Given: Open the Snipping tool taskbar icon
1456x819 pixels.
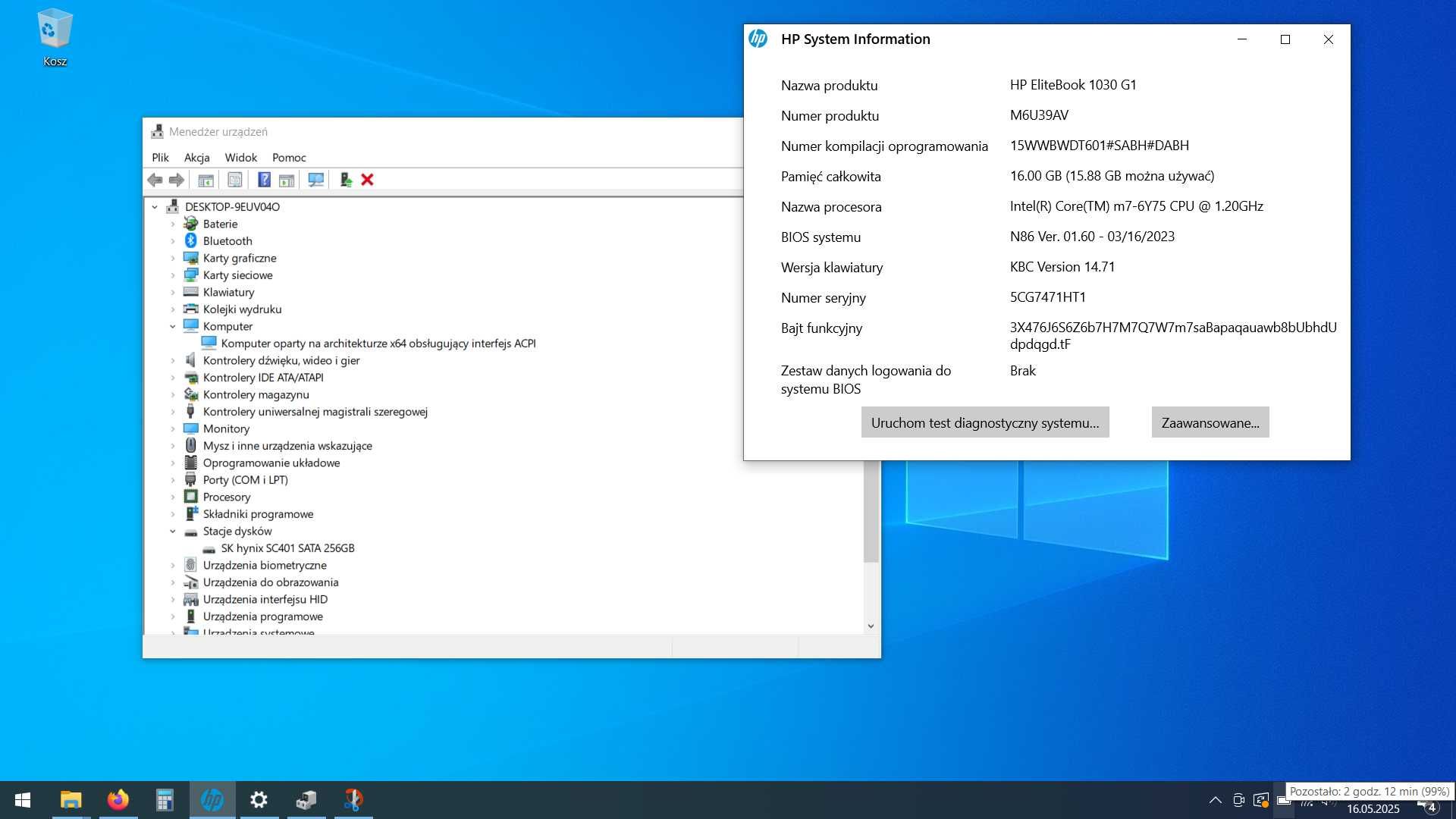Looking at the screenshot, I should (x=353, y=800).
